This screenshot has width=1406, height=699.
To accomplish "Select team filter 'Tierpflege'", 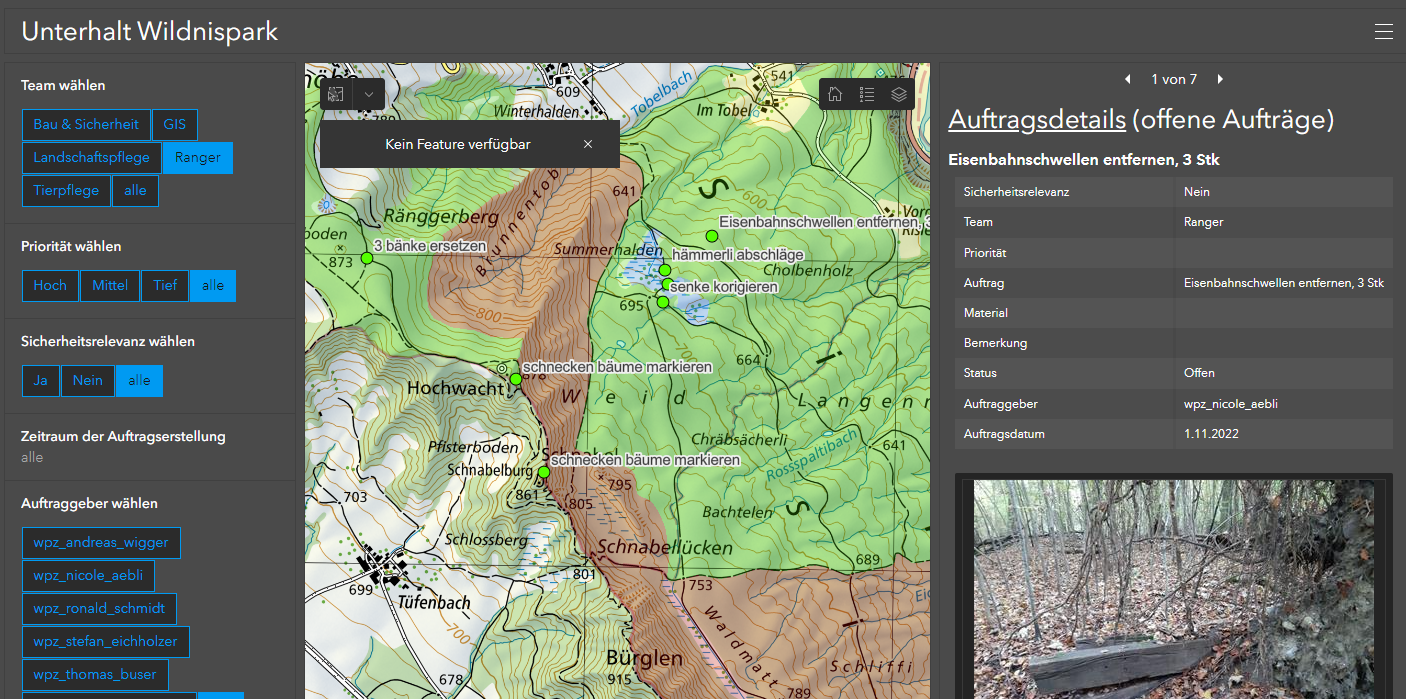I will click(x=66, y=191).
